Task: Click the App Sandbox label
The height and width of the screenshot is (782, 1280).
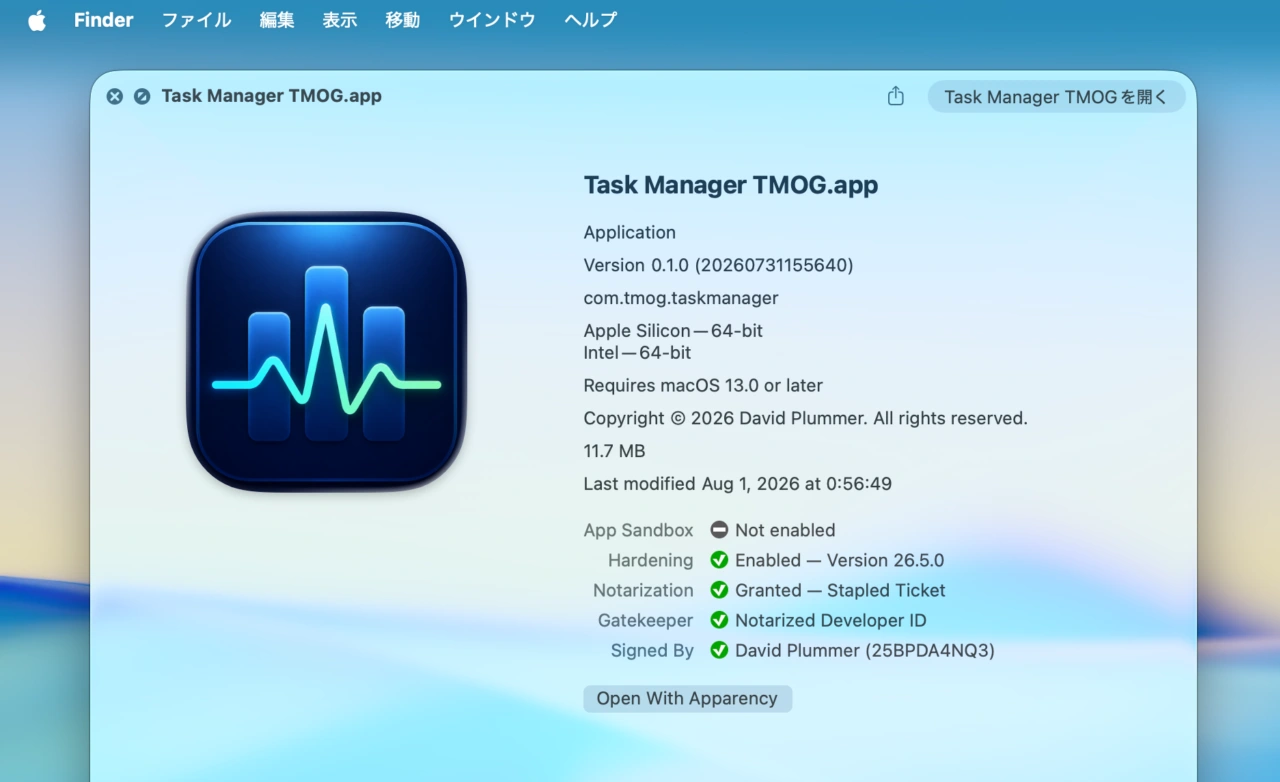Action: (639, 530)
